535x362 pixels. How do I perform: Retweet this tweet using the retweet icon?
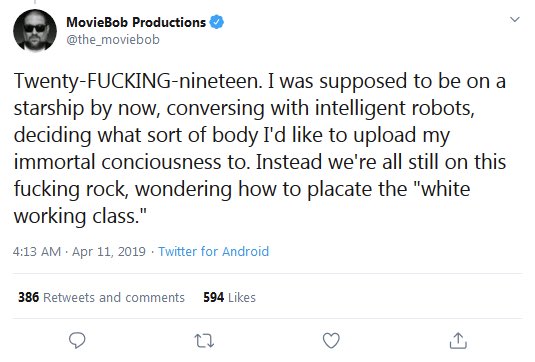[204, 341]
